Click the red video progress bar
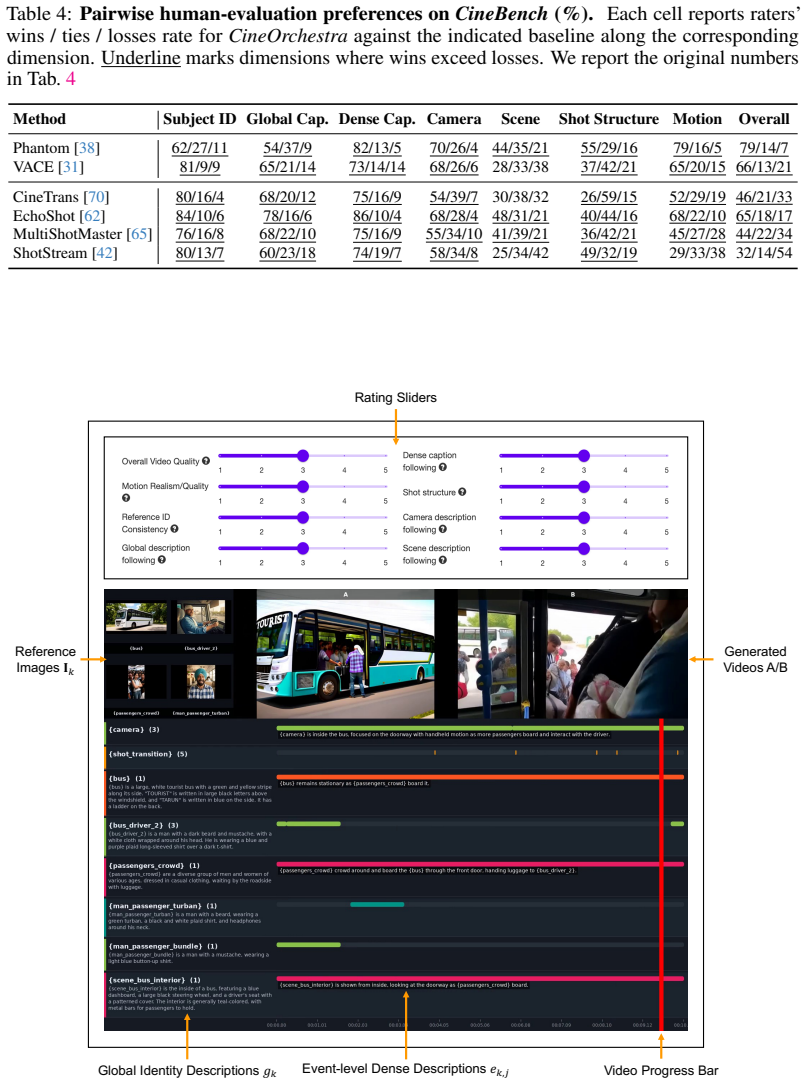The width and height of the screenshot is (806, 1084). [x=662, y=875]
